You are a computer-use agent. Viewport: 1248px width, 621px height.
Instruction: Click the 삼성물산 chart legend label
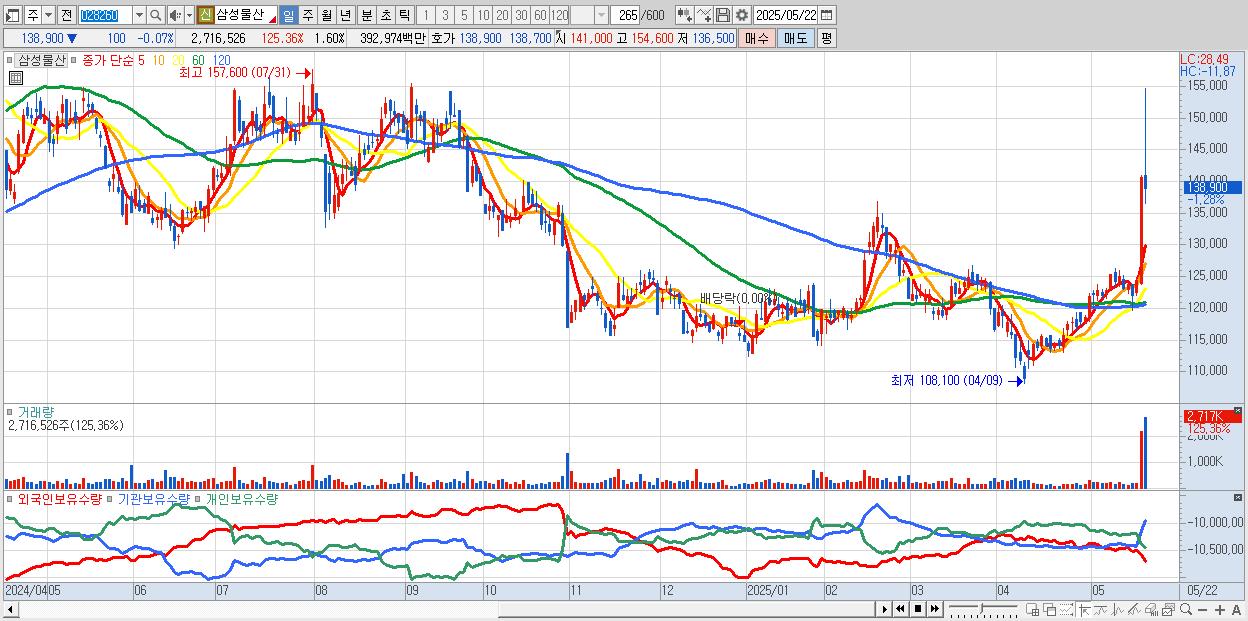pyautogui.click(x=42, y=60)
